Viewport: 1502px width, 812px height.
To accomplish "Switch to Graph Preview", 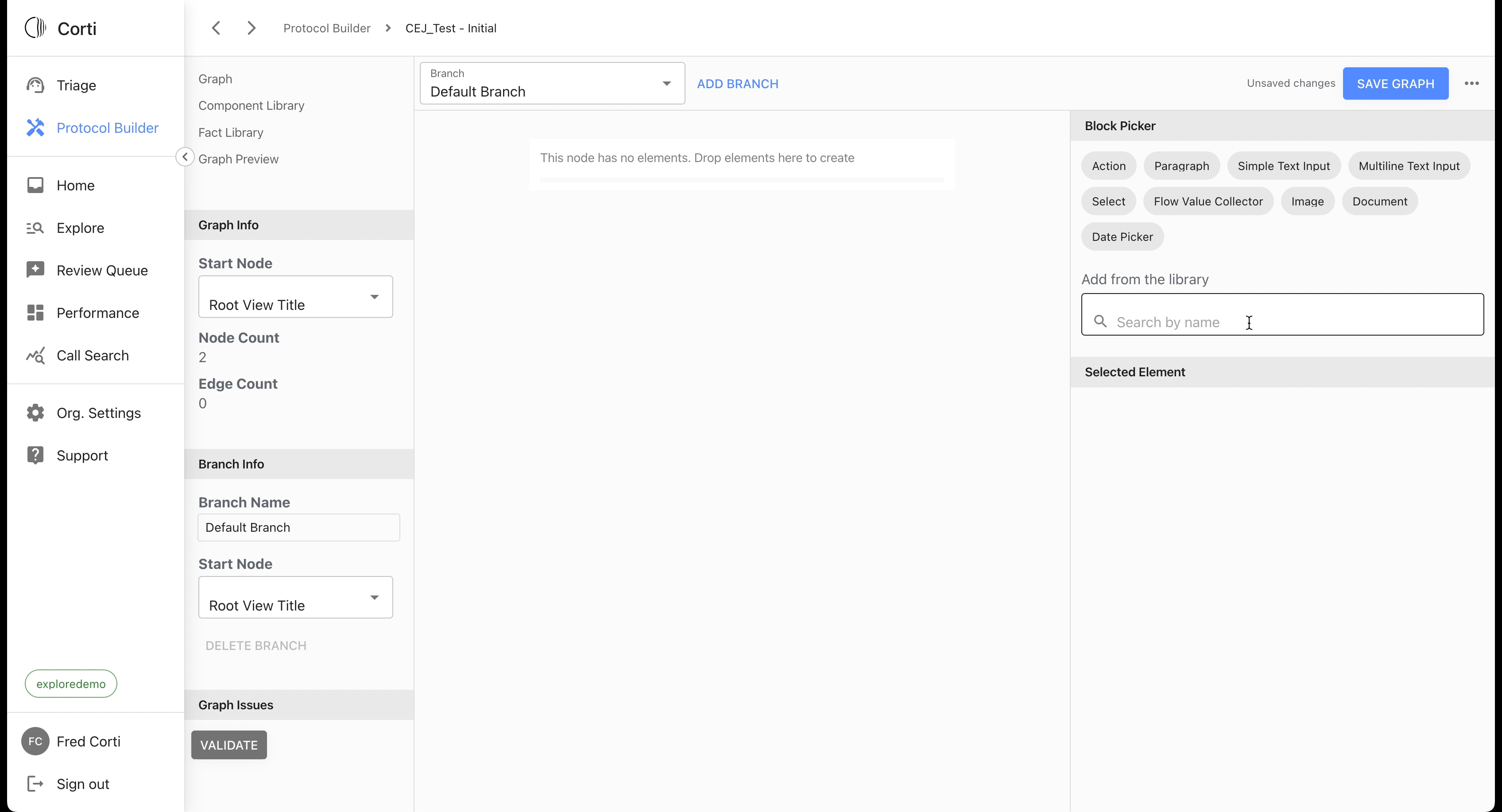I will coord(238,159).
